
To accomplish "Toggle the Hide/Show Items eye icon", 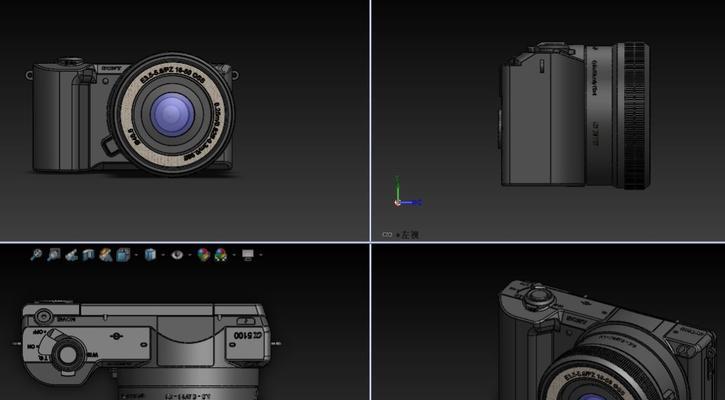I will 177,255.
